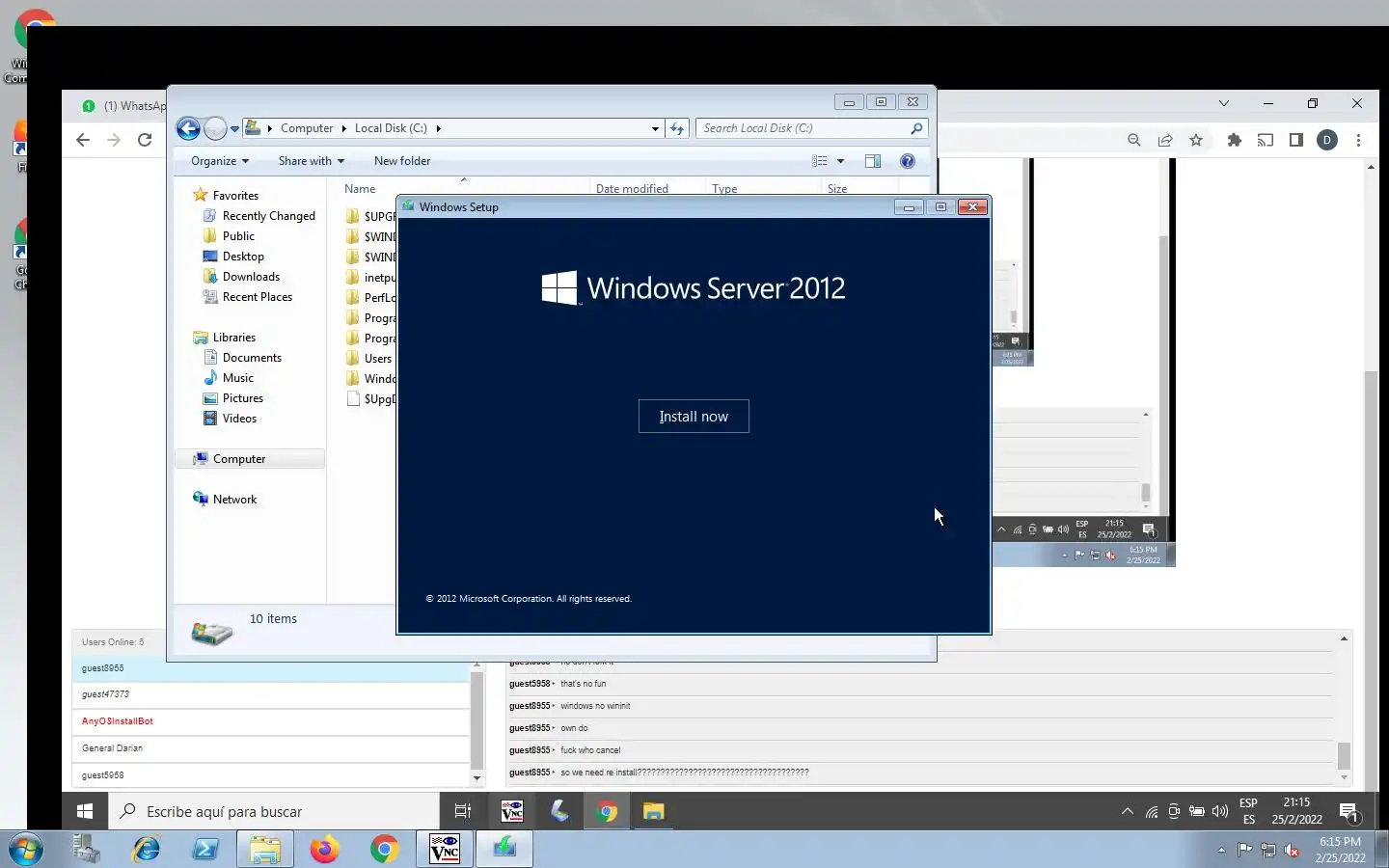Screen dimensions: 1389x868
Task: Click the users list scroll down arrow
Action: pos(477,778)
